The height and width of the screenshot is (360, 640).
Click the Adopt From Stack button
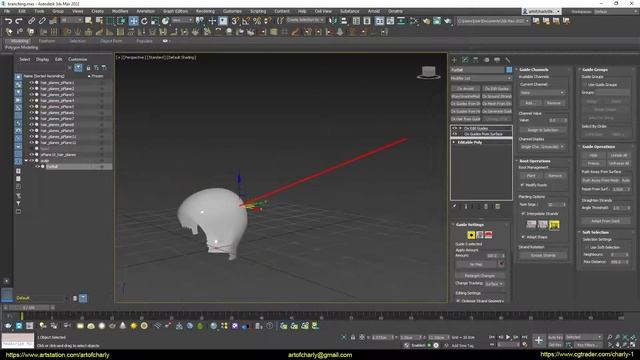pyautogui.click(x=606, y=221)
